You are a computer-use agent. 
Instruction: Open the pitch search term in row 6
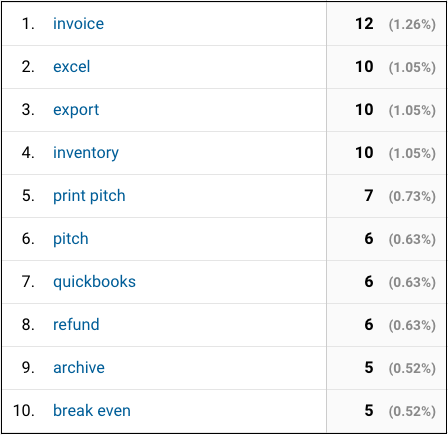coord(71,239)
